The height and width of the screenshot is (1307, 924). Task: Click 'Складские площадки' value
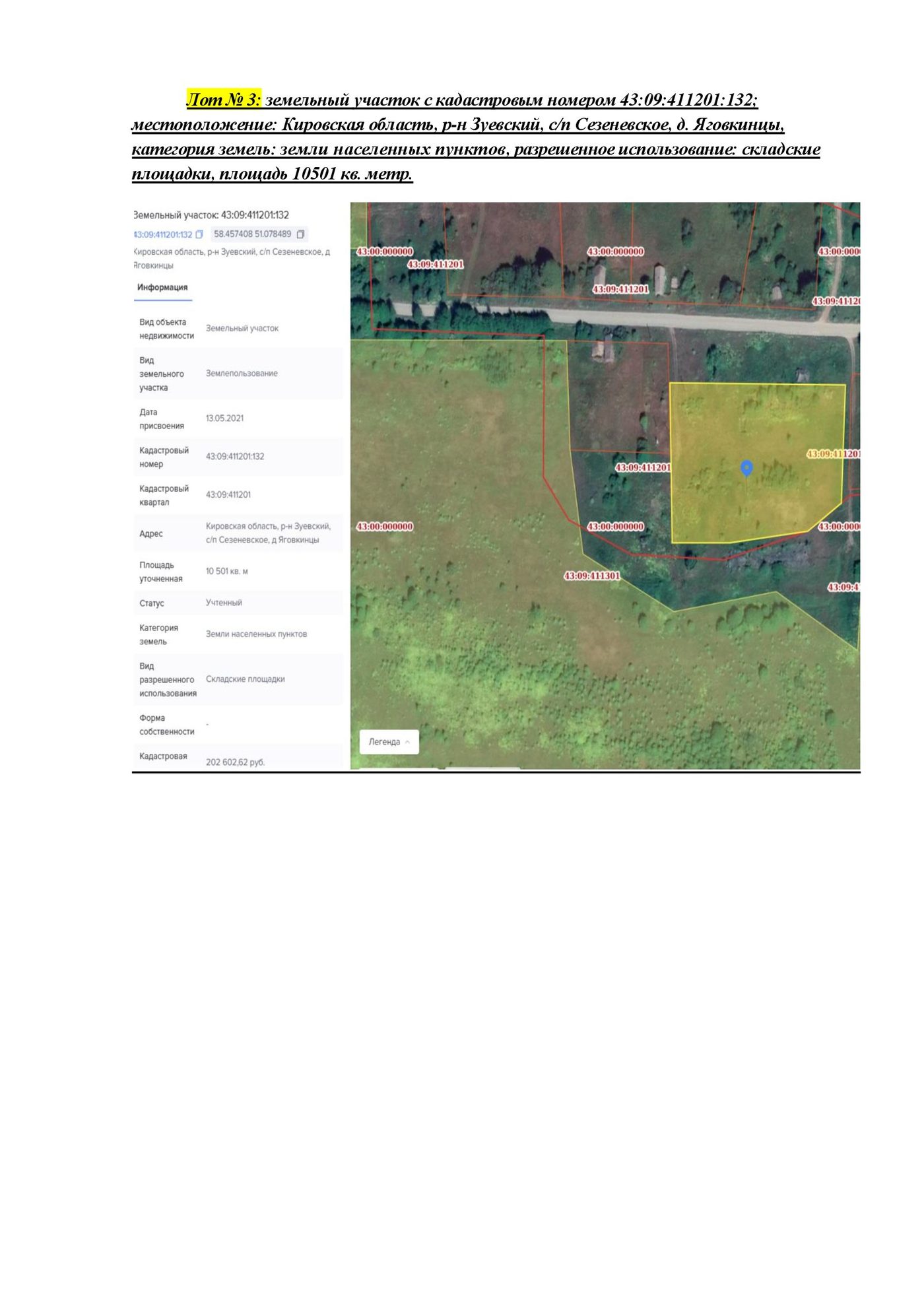click(246, 679)
